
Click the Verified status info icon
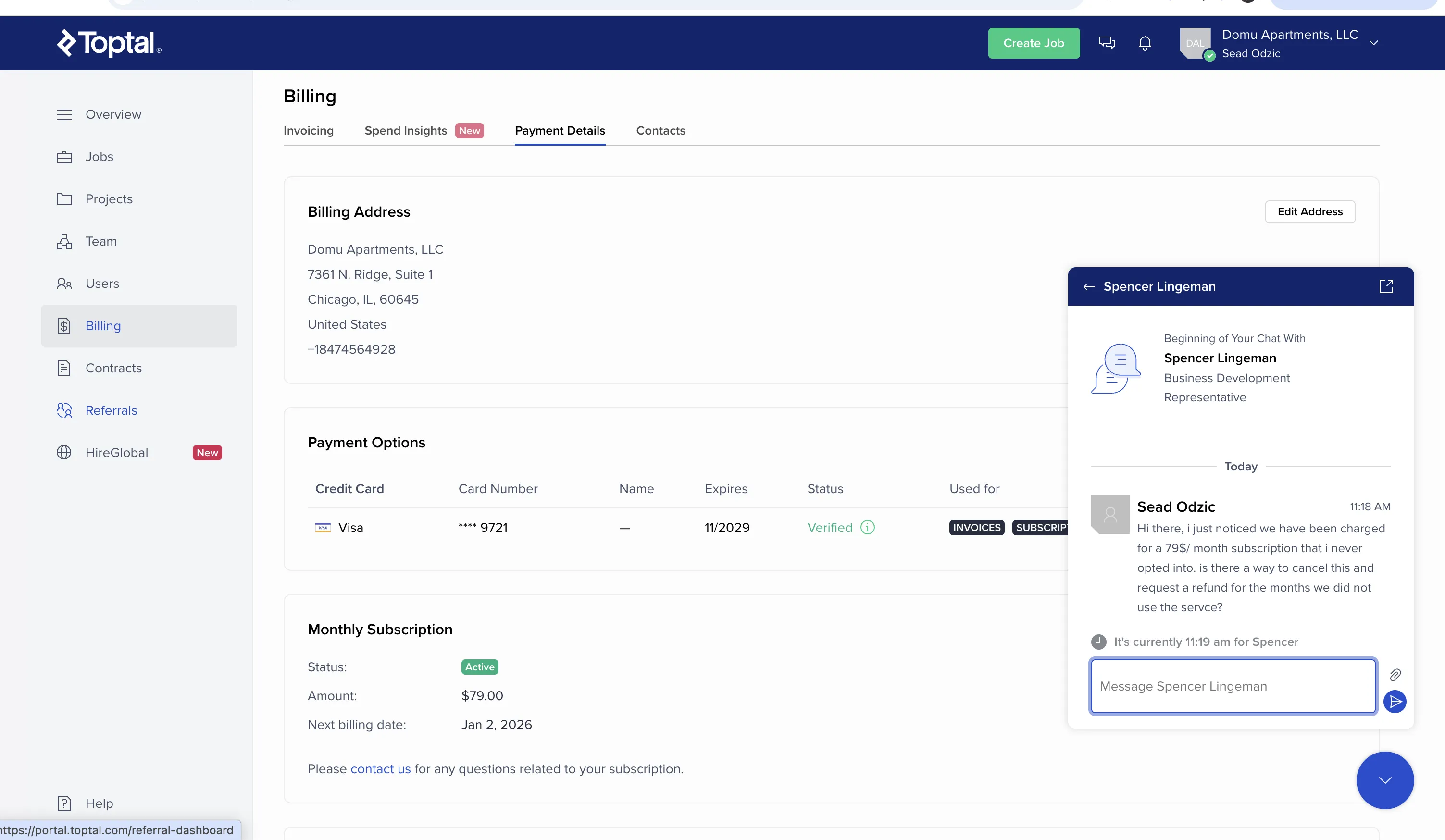pos(868,527)
